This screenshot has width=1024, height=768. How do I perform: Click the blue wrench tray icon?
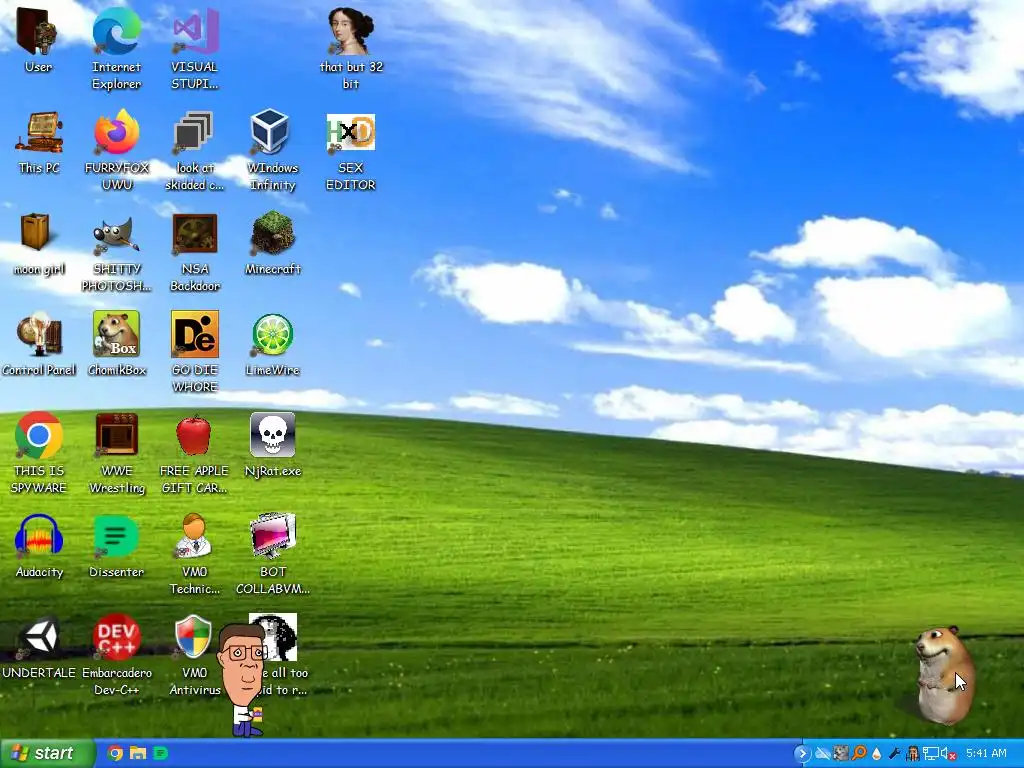(895, 754)
